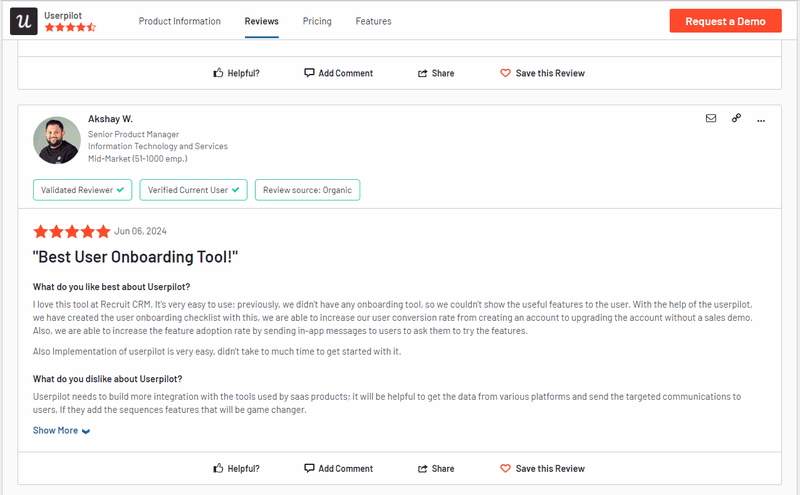Go to the Pricing tab
This screenshot has height=495, width=800.
coord(317,21)
